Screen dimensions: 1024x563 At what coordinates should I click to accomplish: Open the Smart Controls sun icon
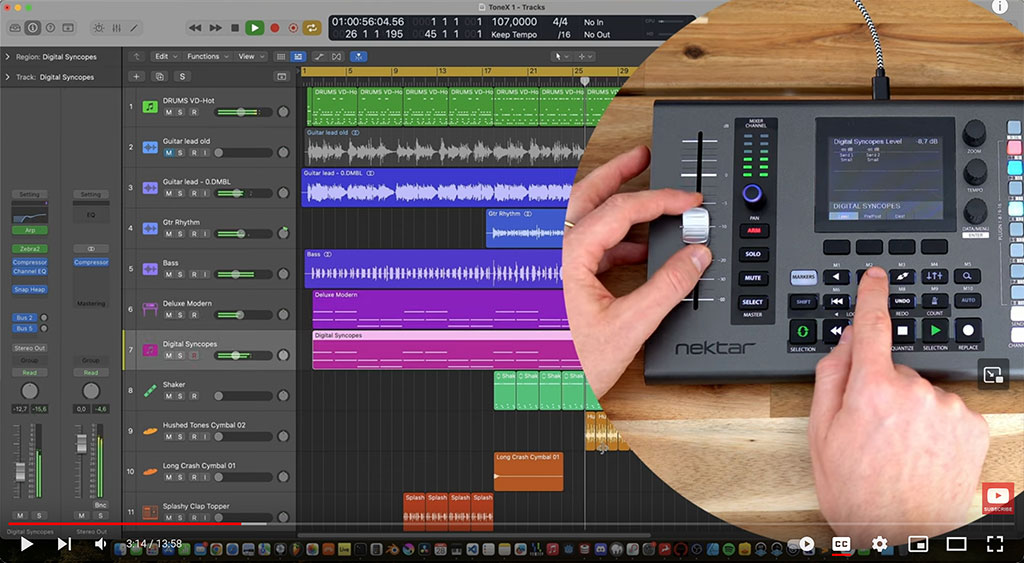(99, 28)
